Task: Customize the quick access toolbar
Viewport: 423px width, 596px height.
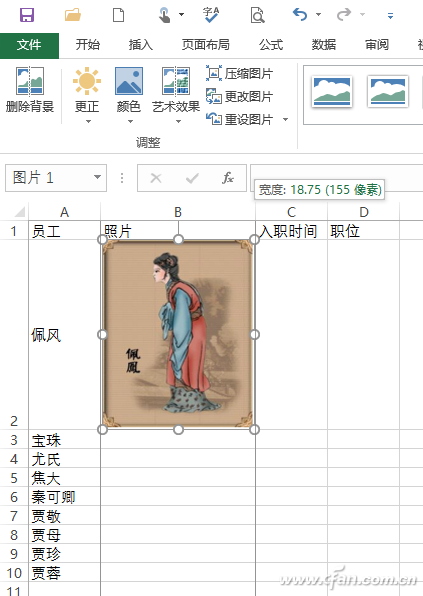Action: click(x=390, y=16)
